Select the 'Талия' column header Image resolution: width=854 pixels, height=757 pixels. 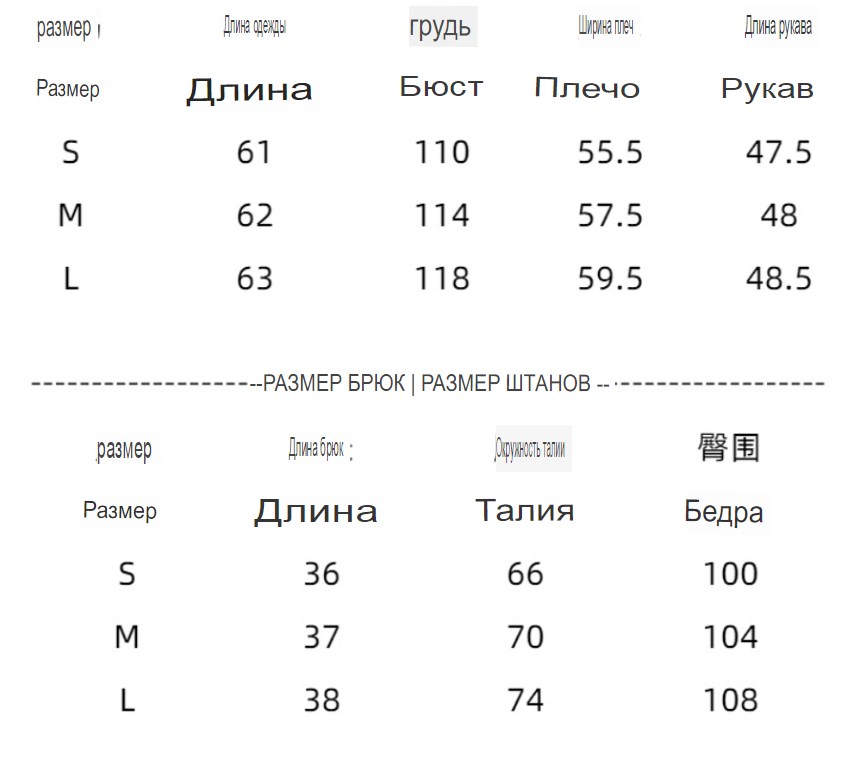pyautogui.click(x=525, y=511)
